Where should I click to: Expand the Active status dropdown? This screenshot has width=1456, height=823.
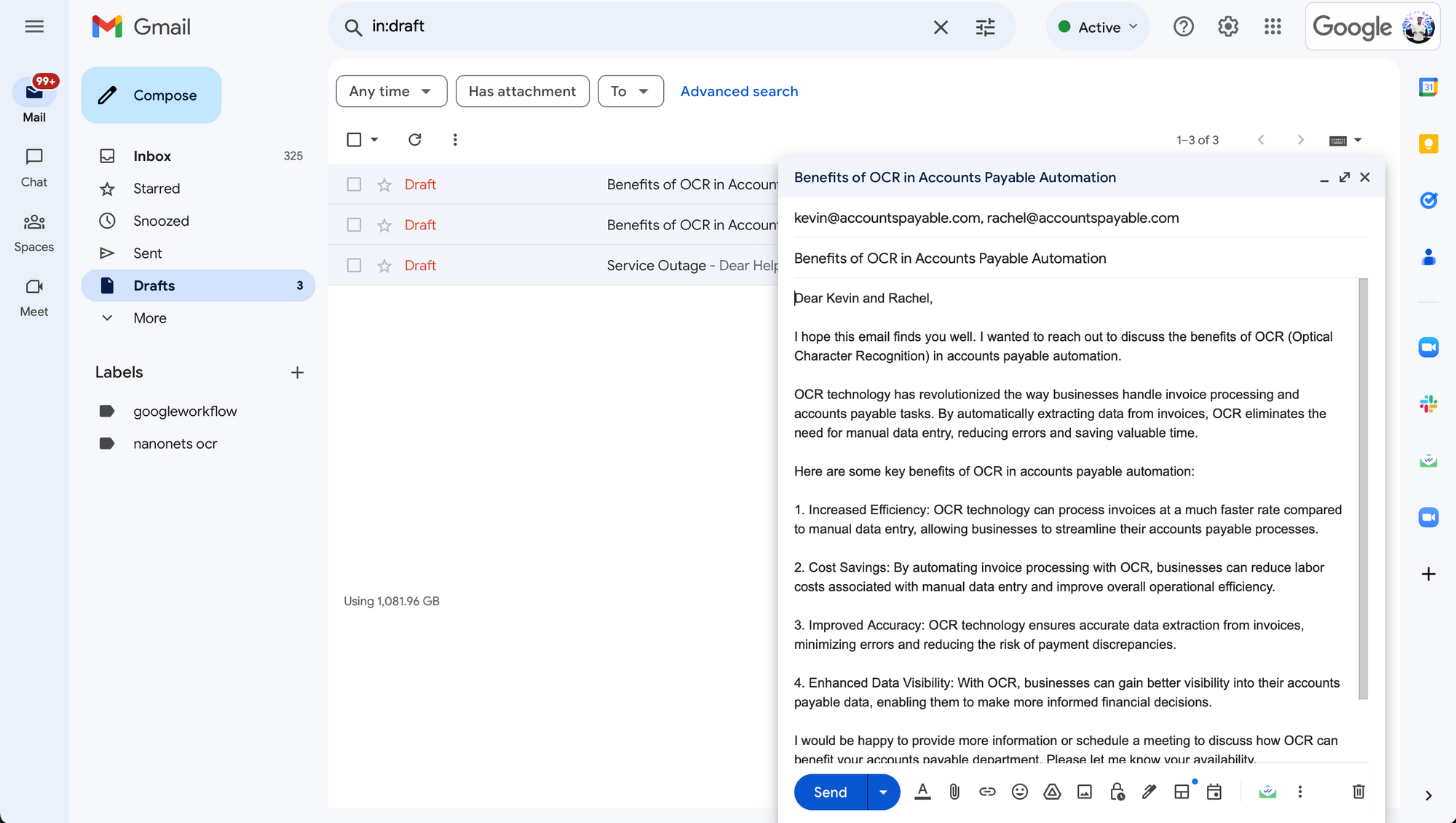pos(1097,27)
